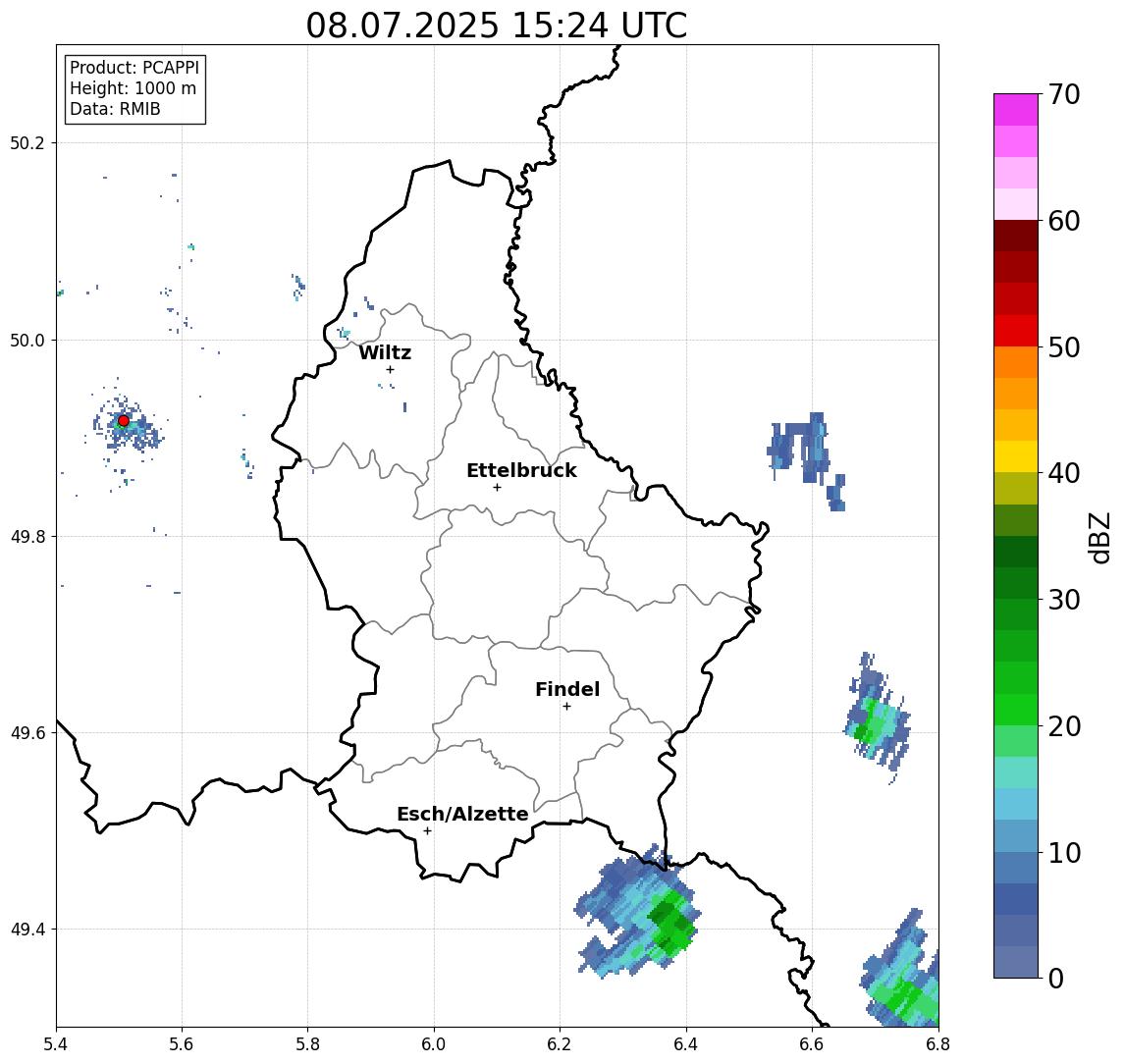Screen dimensions: 1124x1064
Task: Click the 30 value on colorbar
Action: [x=1064, y=600]
